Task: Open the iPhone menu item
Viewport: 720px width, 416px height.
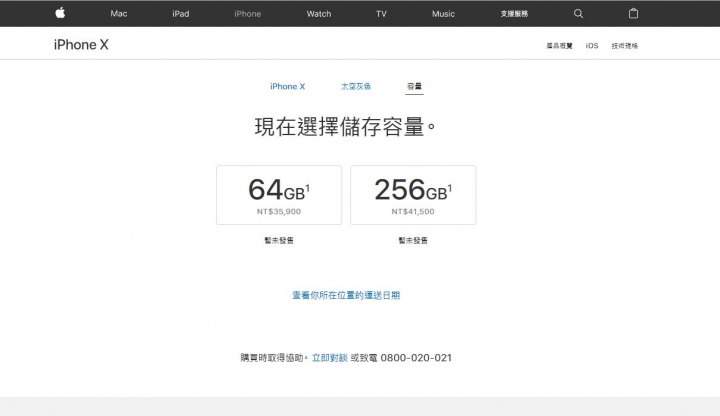Action: click(x=248, y=14)
